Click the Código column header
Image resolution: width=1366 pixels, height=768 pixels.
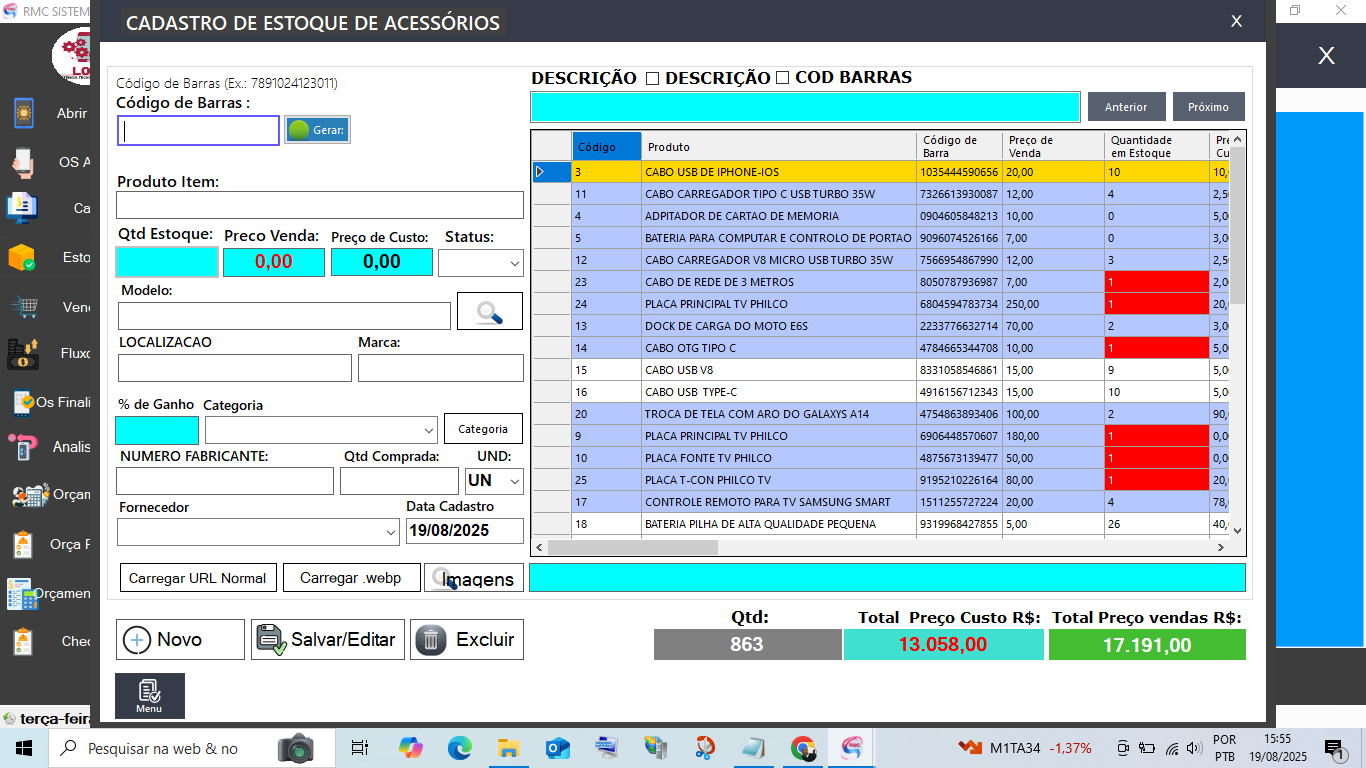[607, 147]
